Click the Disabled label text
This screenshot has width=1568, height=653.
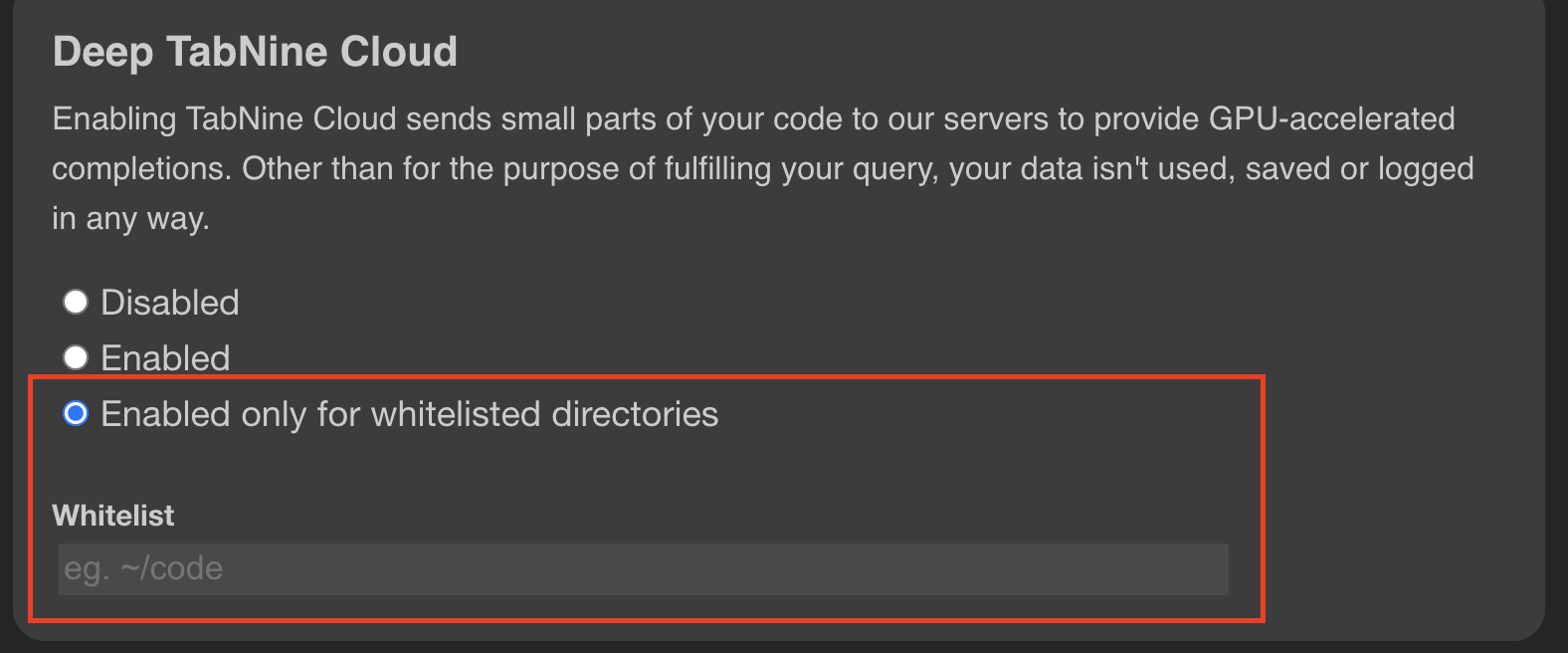(x=169, y=302)
